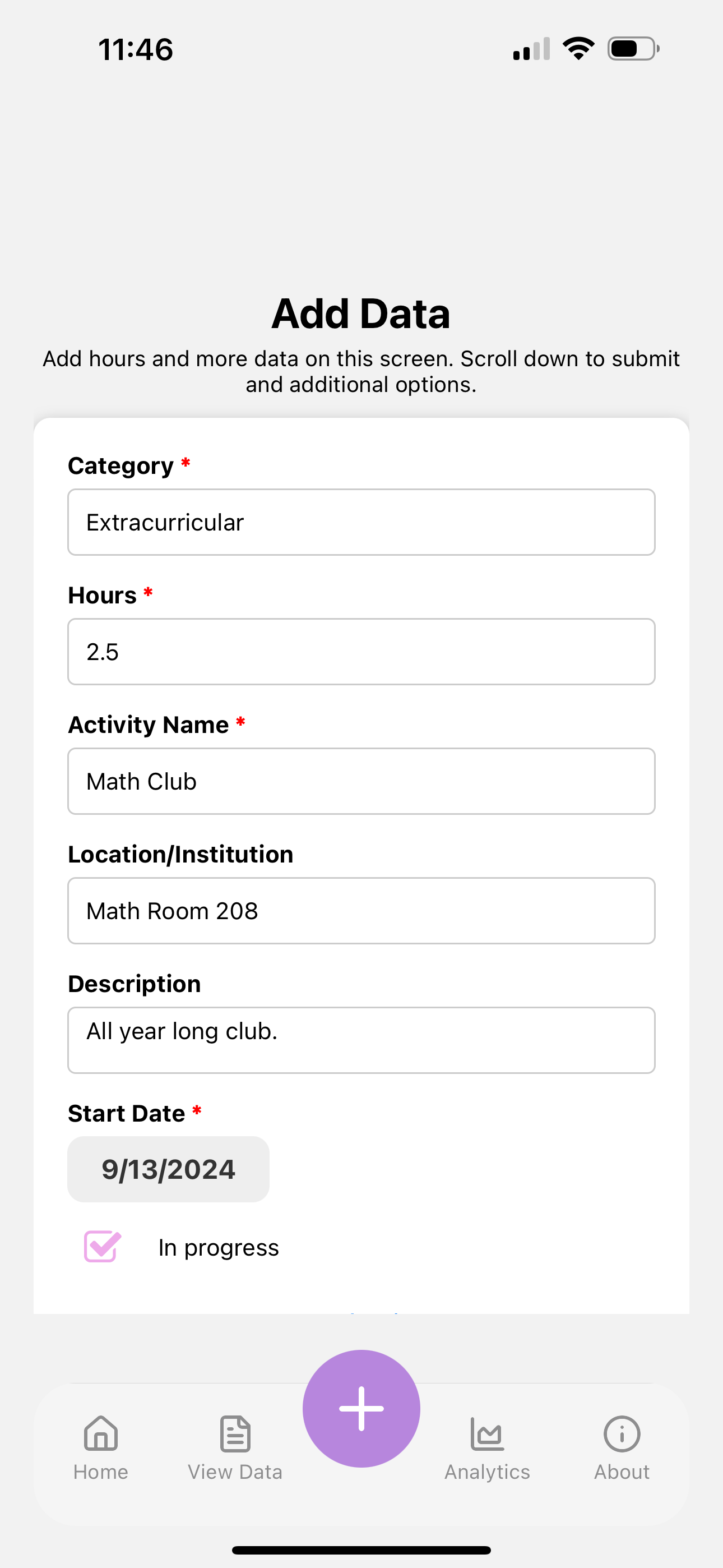The image size is (723, 1568).
Task: Switch to the Home tab label
Action: [100, 1472]
